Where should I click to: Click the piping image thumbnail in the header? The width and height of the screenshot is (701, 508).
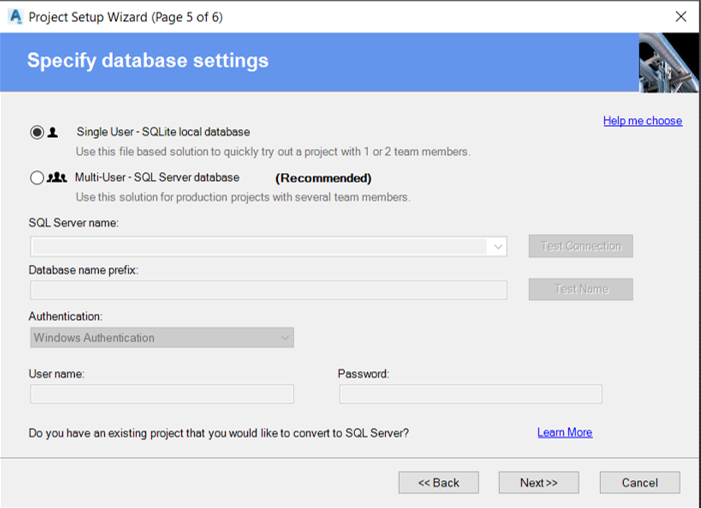(668, 63)
